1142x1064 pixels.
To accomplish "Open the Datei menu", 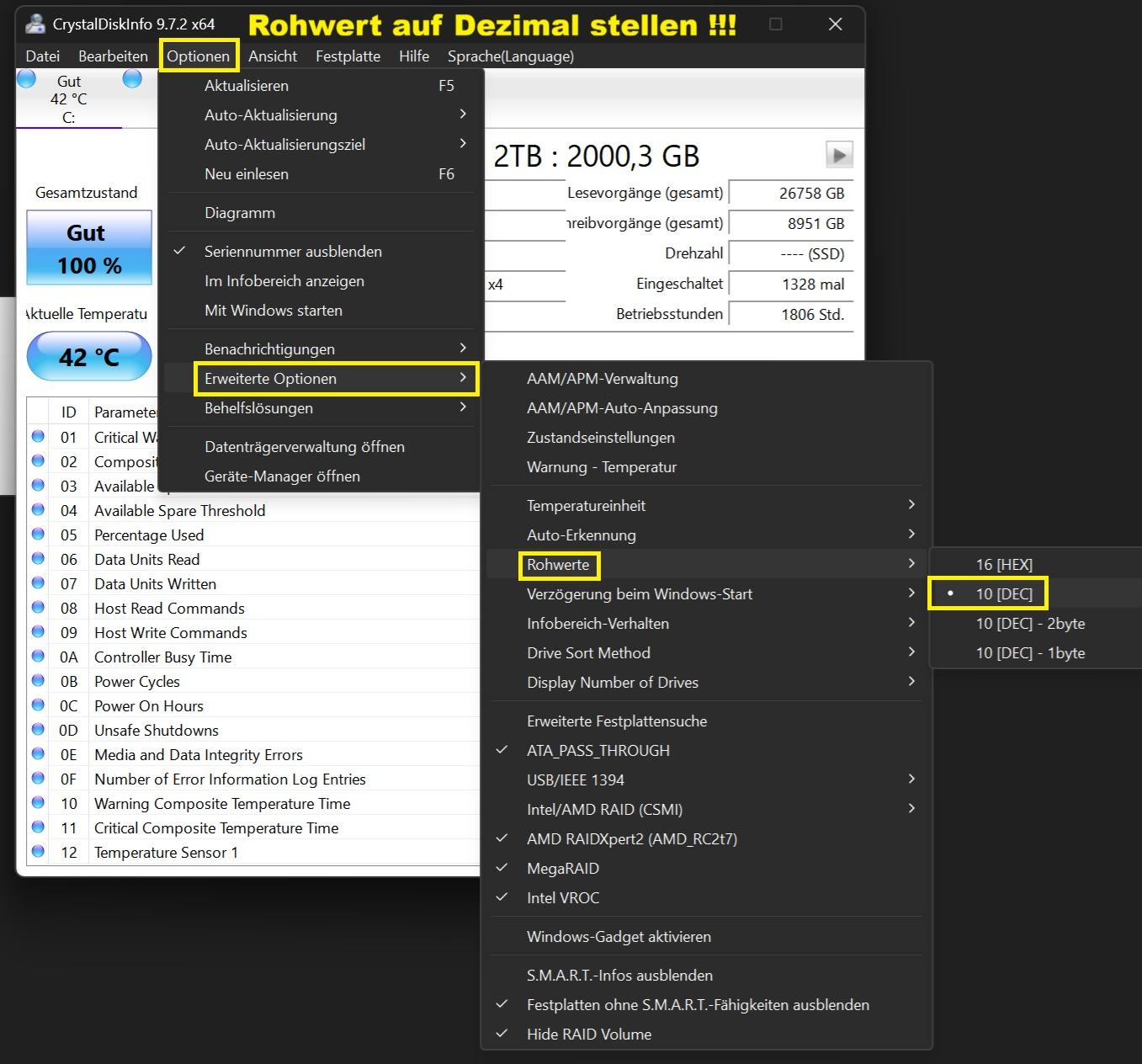I will click(x=43, y=56).
